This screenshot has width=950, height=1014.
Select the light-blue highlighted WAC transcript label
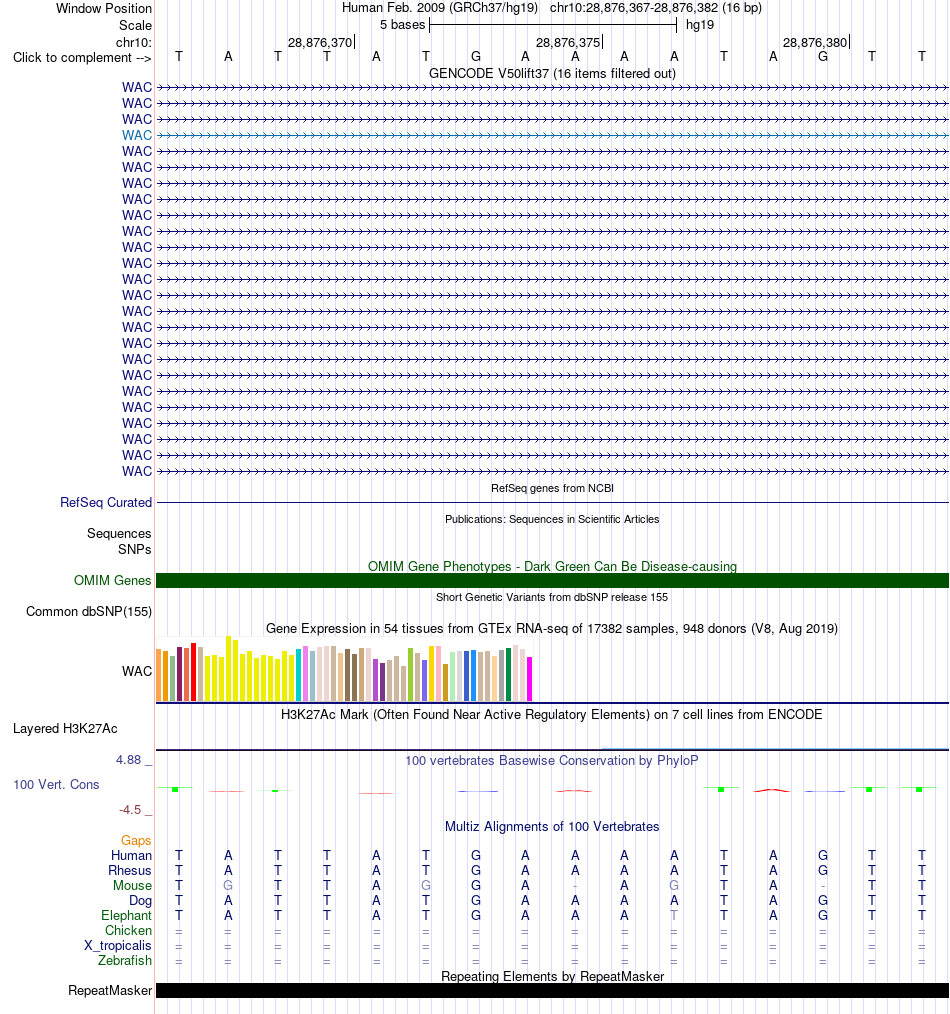pyautogui.click(x=137, y=135)
